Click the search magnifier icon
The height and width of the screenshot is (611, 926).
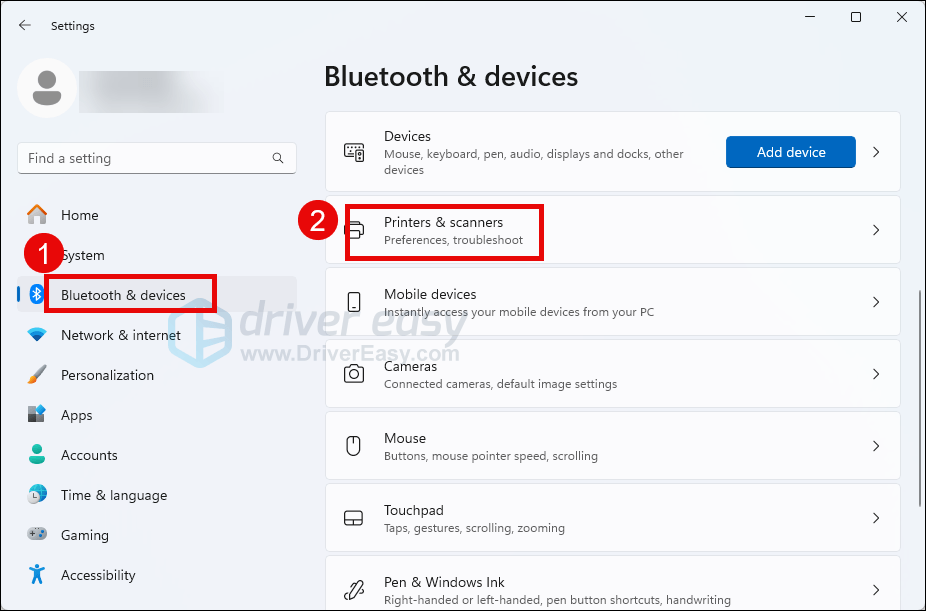278,158
